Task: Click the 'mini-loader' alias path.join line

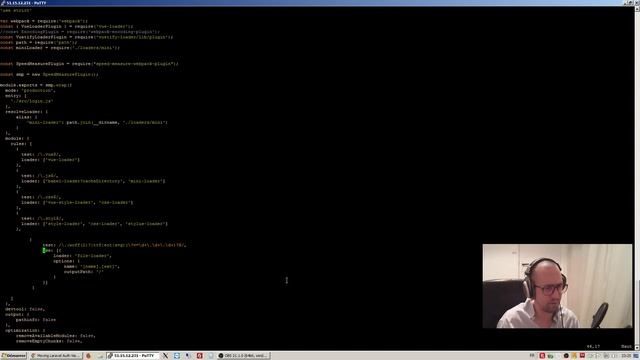Action: click(x=97, y=122)
